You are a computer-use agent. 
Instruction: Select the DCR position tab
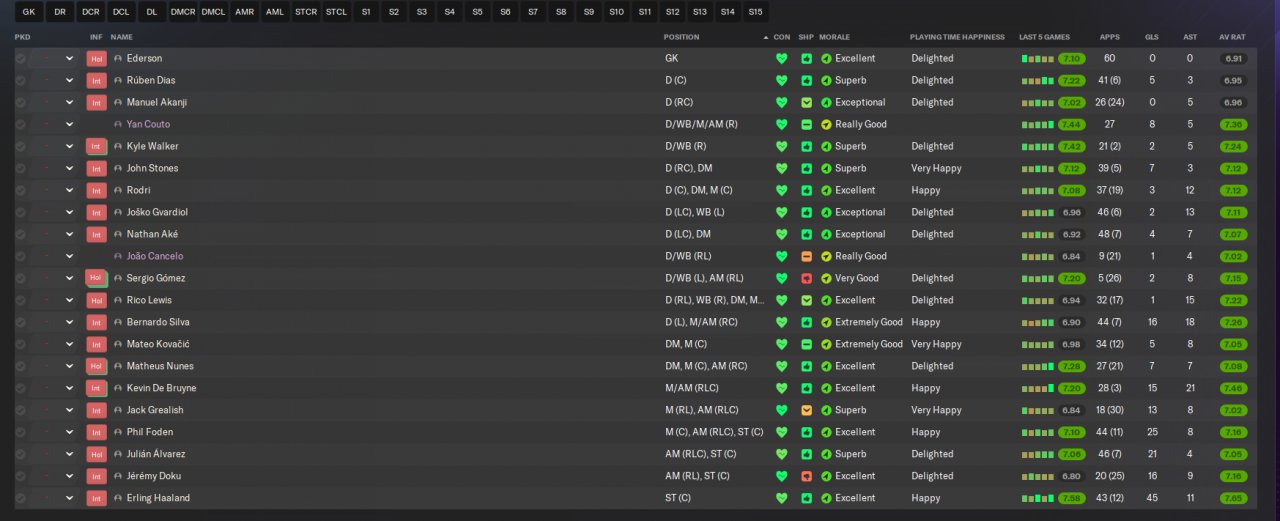(90, 12)
